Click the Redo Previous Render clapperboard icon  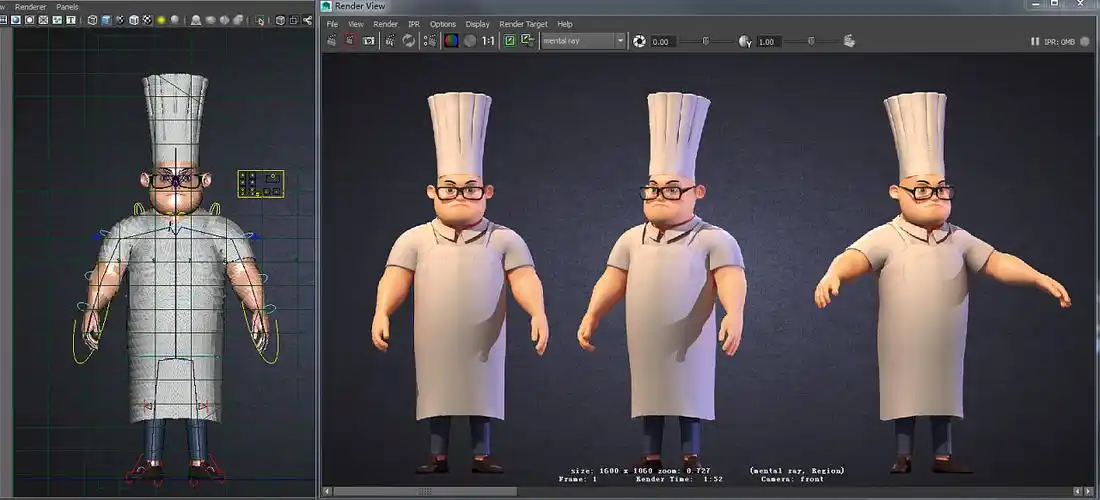[x=333, y=41]
